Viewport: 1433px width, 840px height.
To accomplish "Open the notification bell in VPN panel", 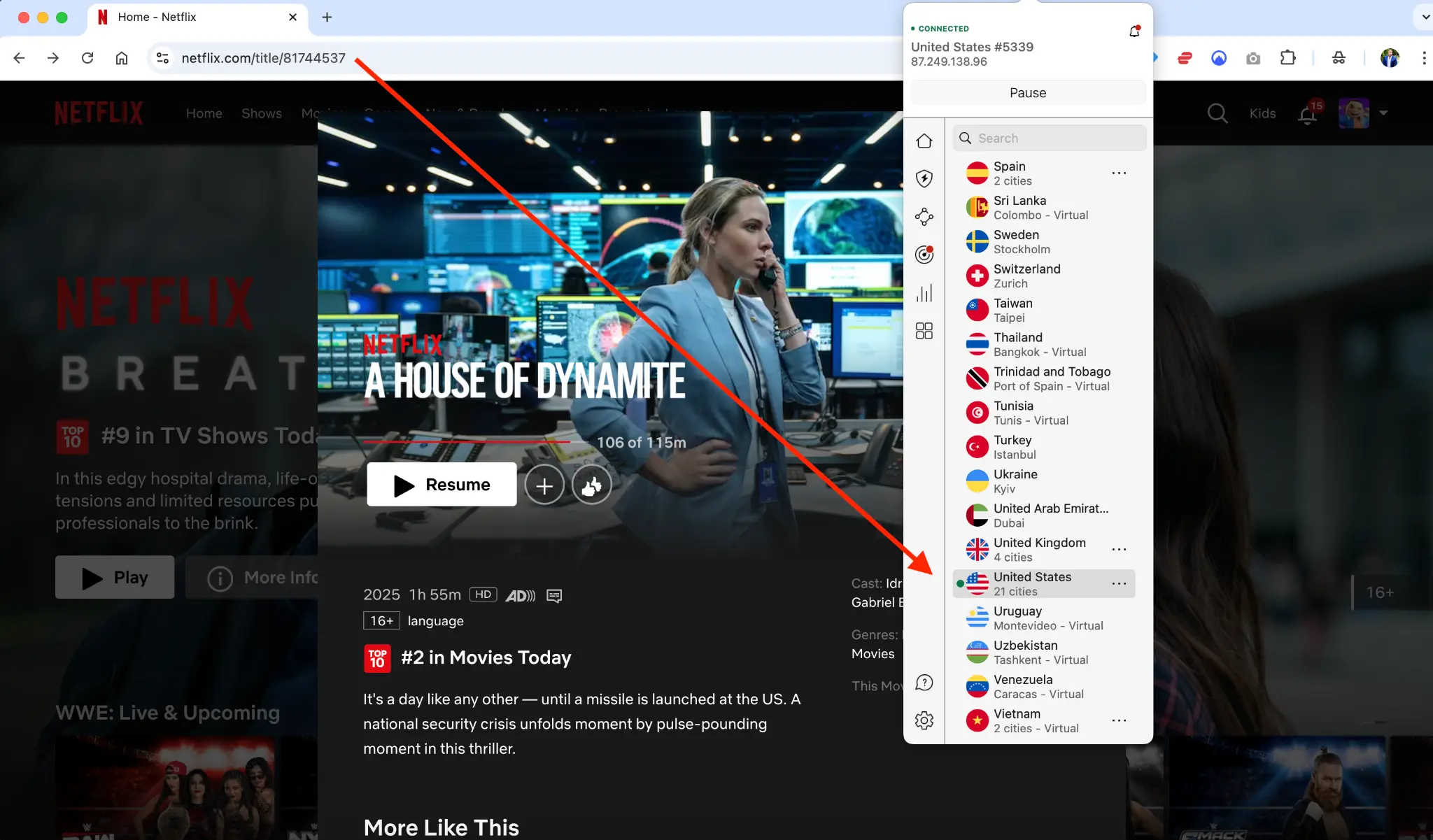I will point(1134,31).
